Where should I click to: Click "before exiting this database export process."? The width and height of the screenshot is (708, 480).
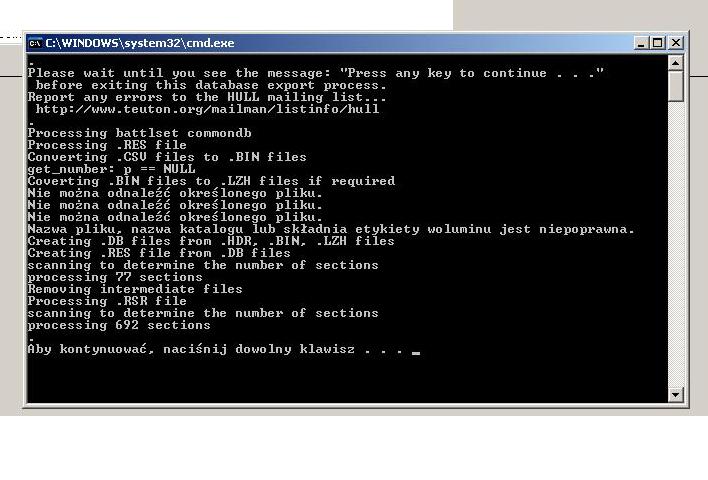pos(211,85)
